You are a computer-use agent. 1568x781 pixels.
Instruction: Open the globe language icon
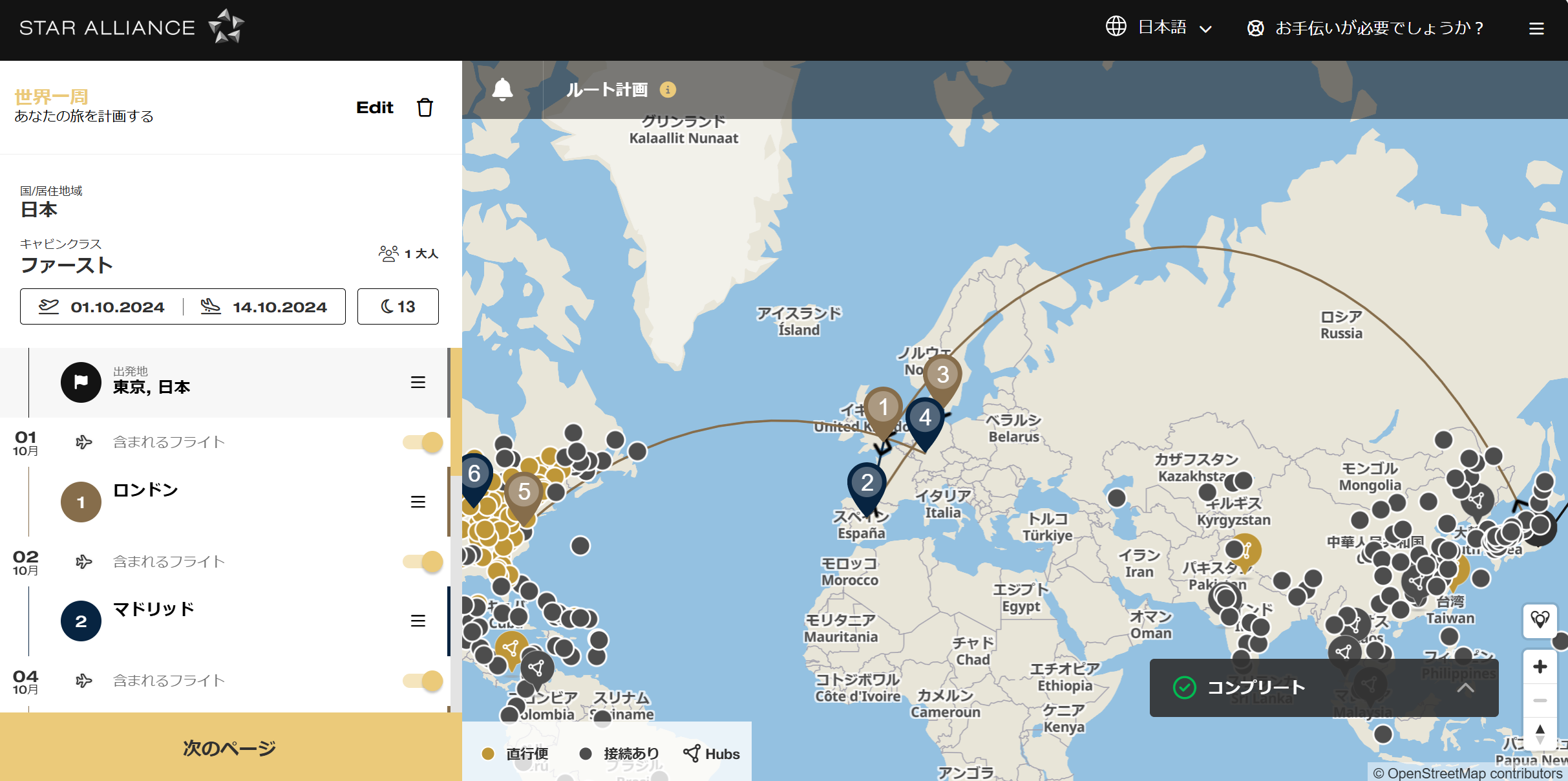1116,27
